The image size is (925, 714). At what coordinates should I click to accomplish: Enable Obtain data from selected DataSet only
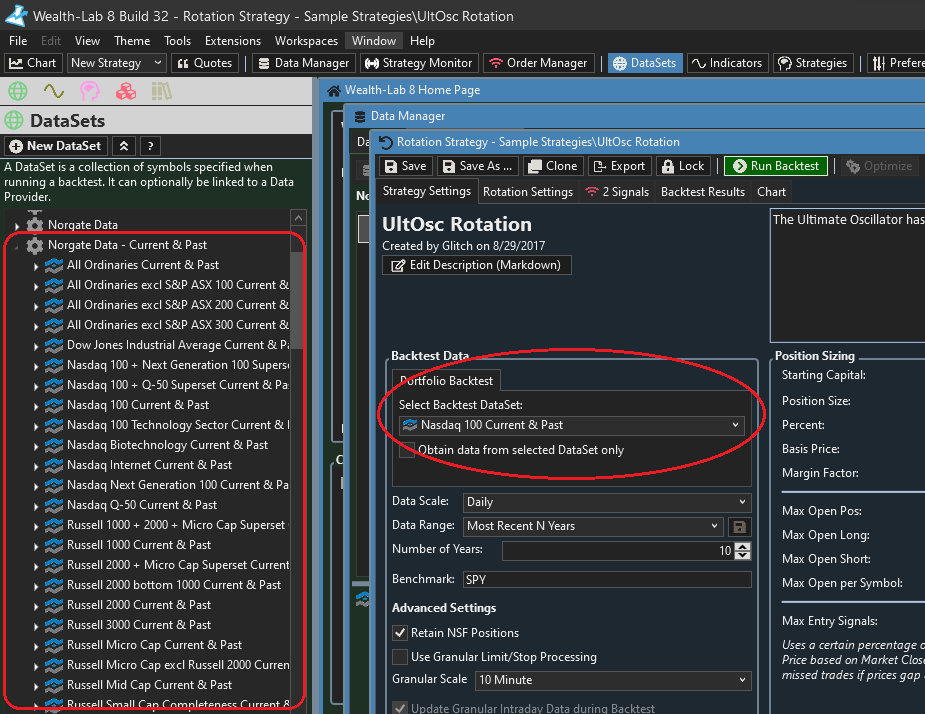coord(407,450)
